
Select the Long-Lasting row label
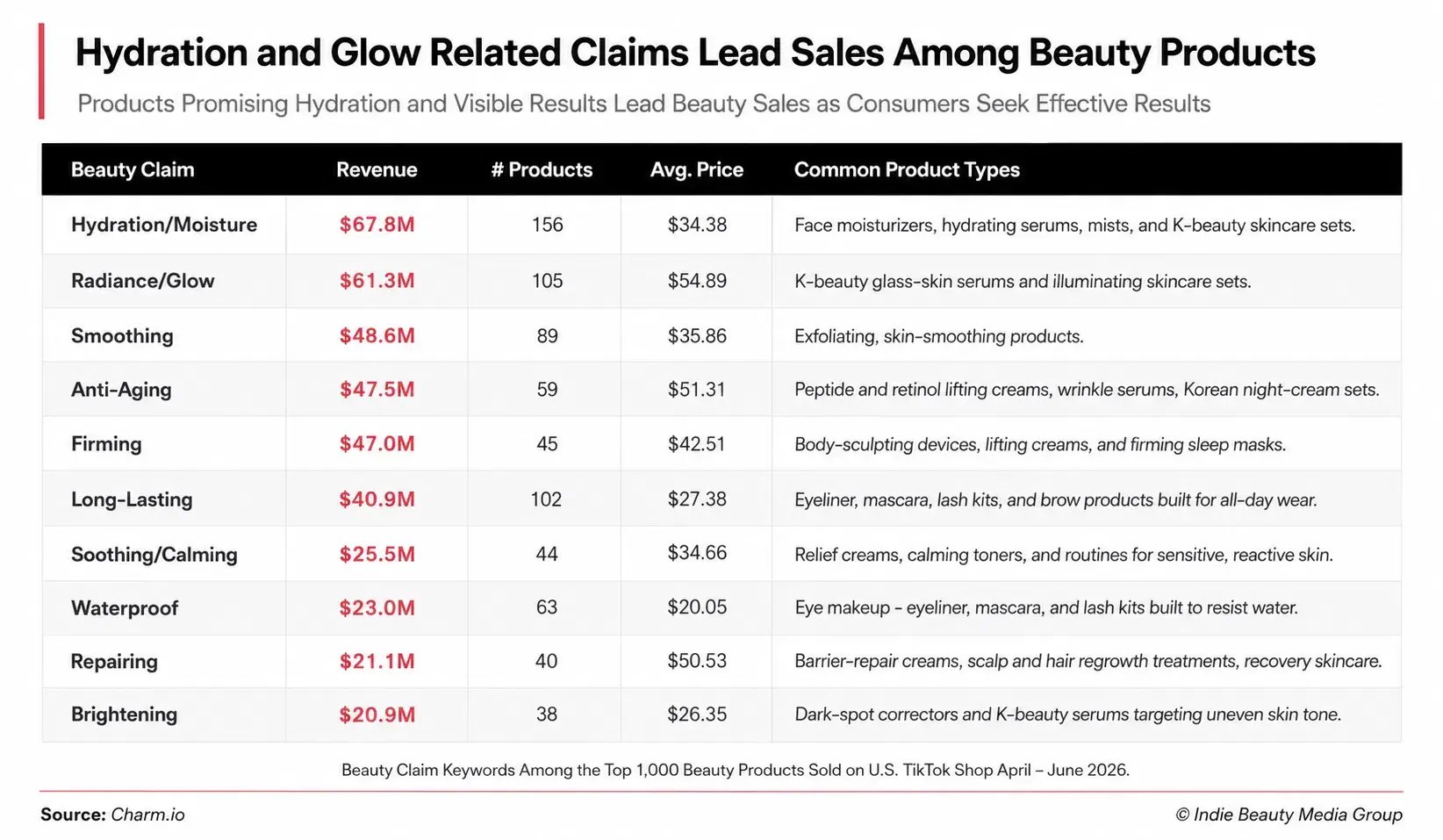(132, 499)
